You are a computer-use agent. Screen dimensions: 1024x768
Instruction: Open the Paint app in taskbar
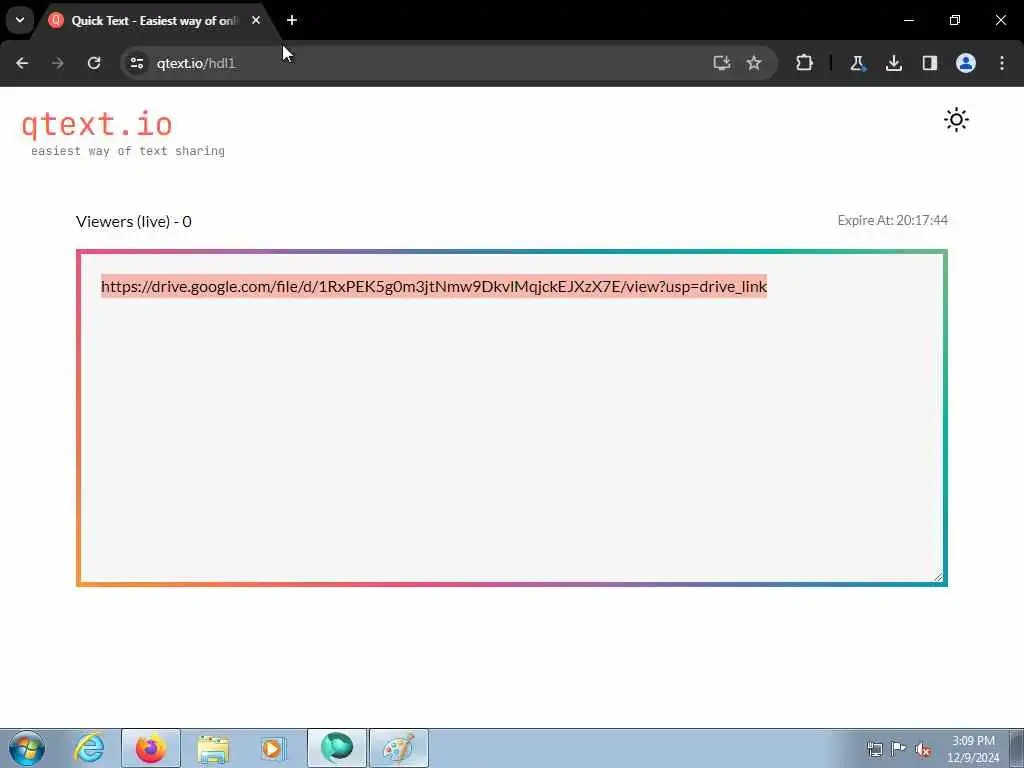click(x=399, y=748)
